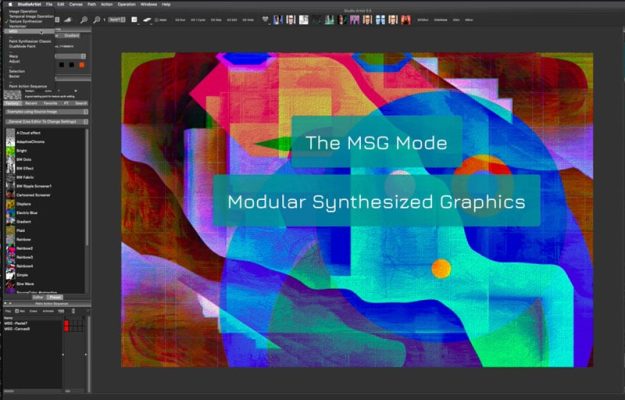Click the first magnifier zoom icon
Image resolution: width=625 pixels, height=400 pixels.
84,20
